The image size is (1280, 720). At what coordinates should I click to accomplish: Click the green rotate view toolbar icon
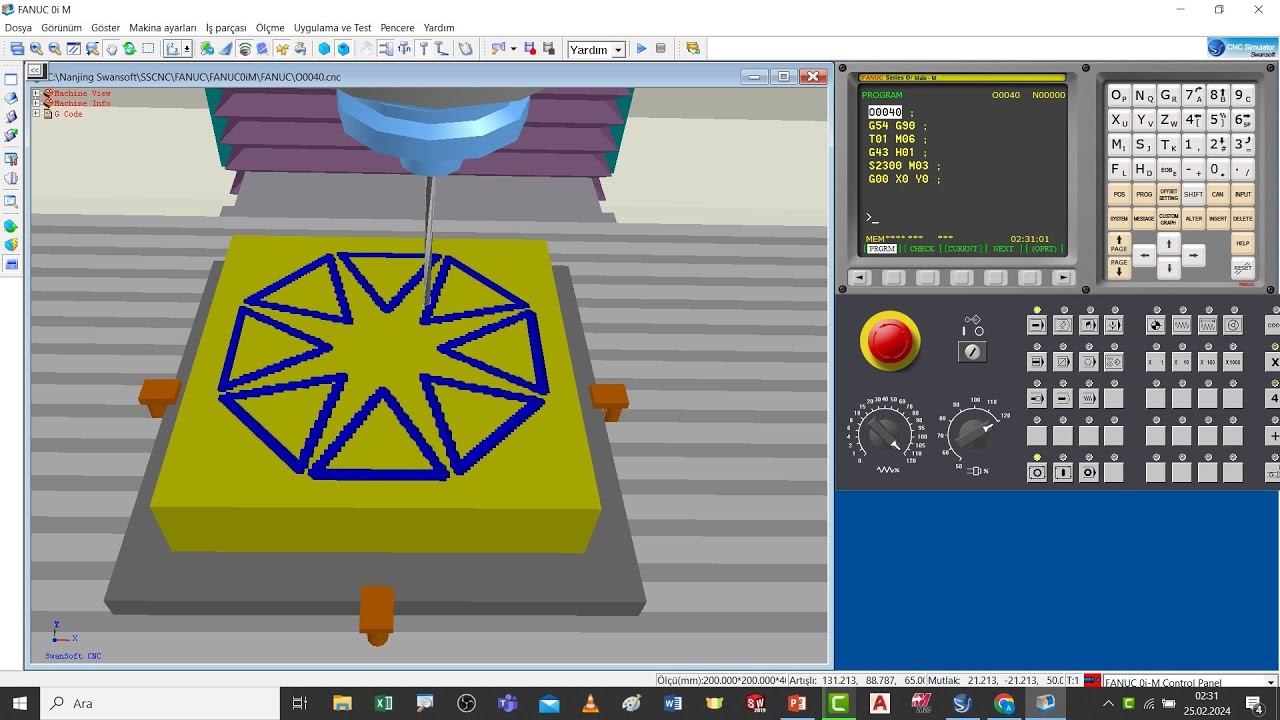[130, 49]
